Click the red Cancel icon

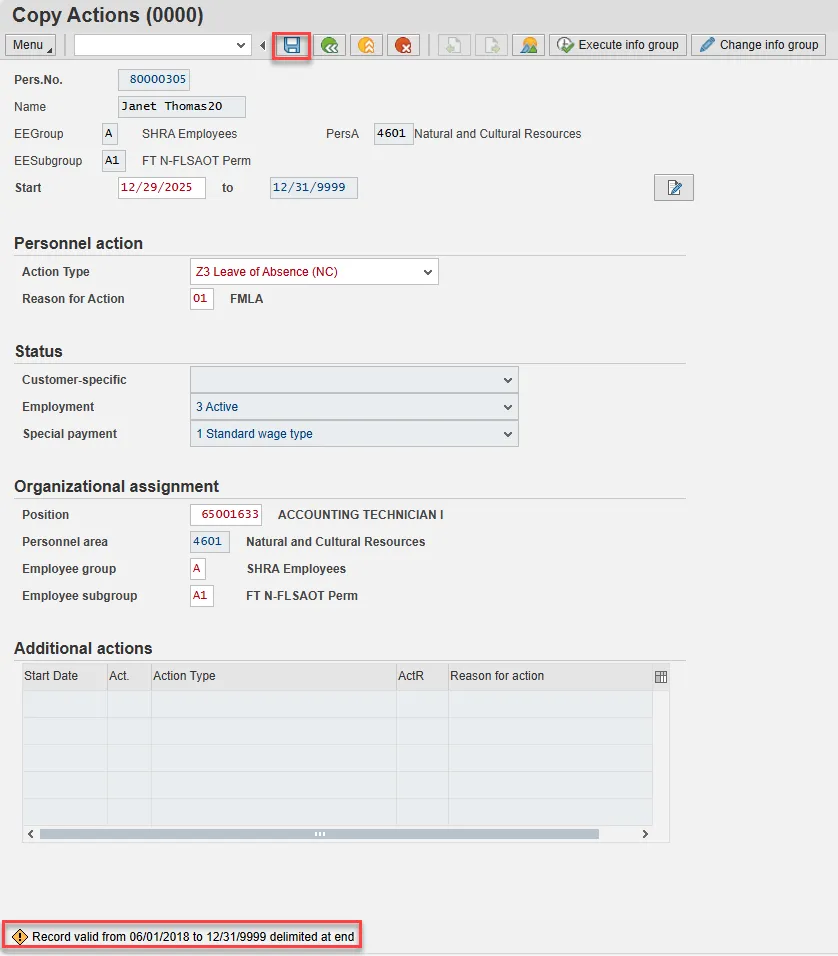point(403,45)
